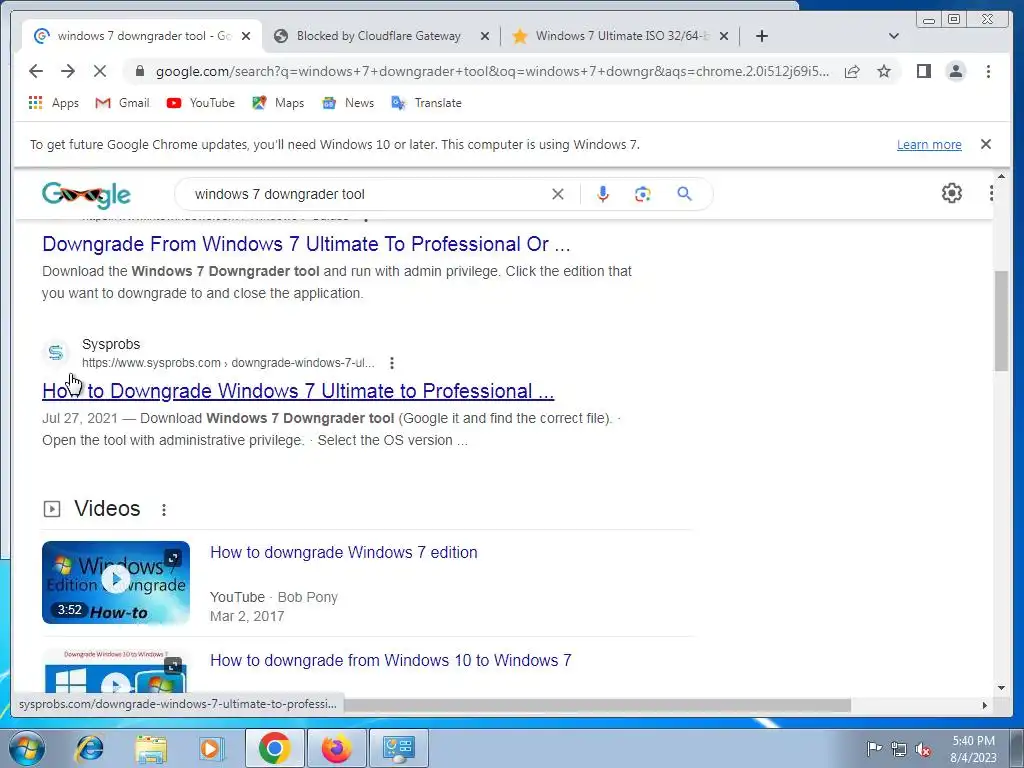Click the scrollbar down arrow
1024x768 pixels.
[x=1001, y=688]
